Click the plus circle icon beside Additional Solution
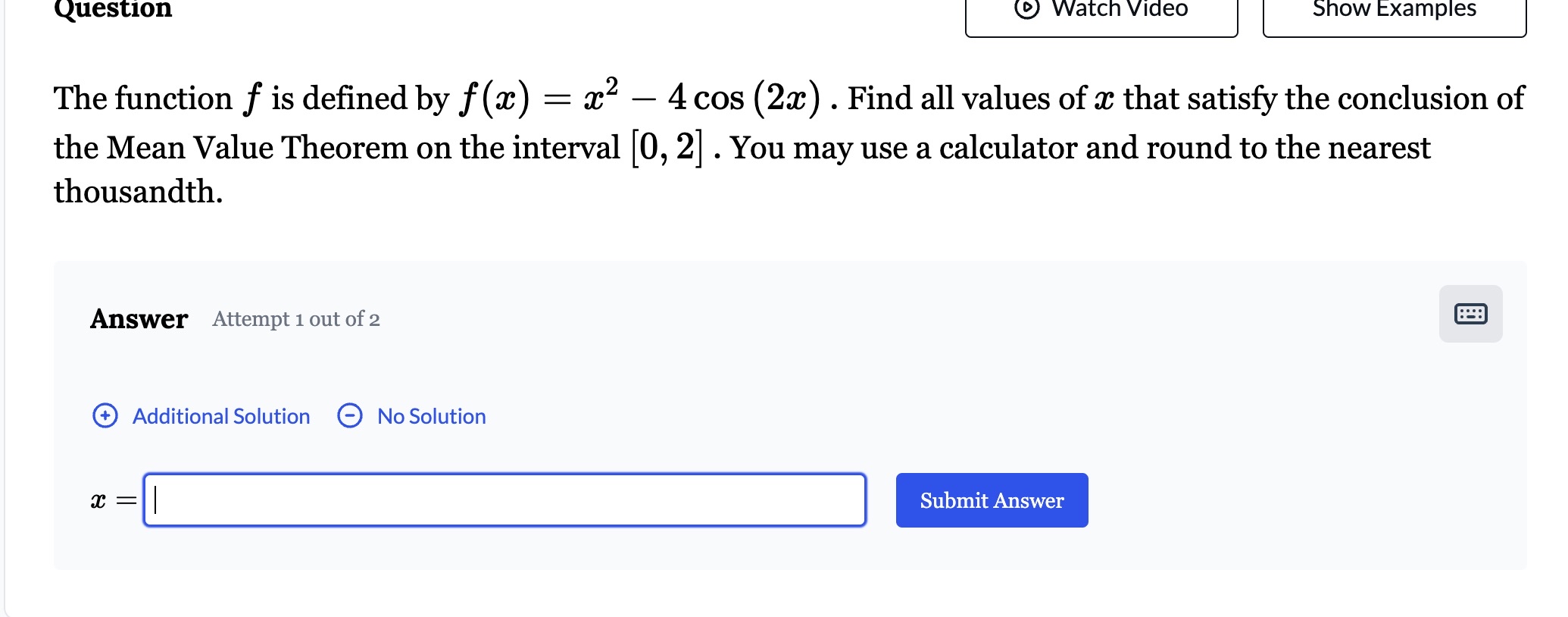1568x617 pixels. pyautogui.click(x=105, y=416)
